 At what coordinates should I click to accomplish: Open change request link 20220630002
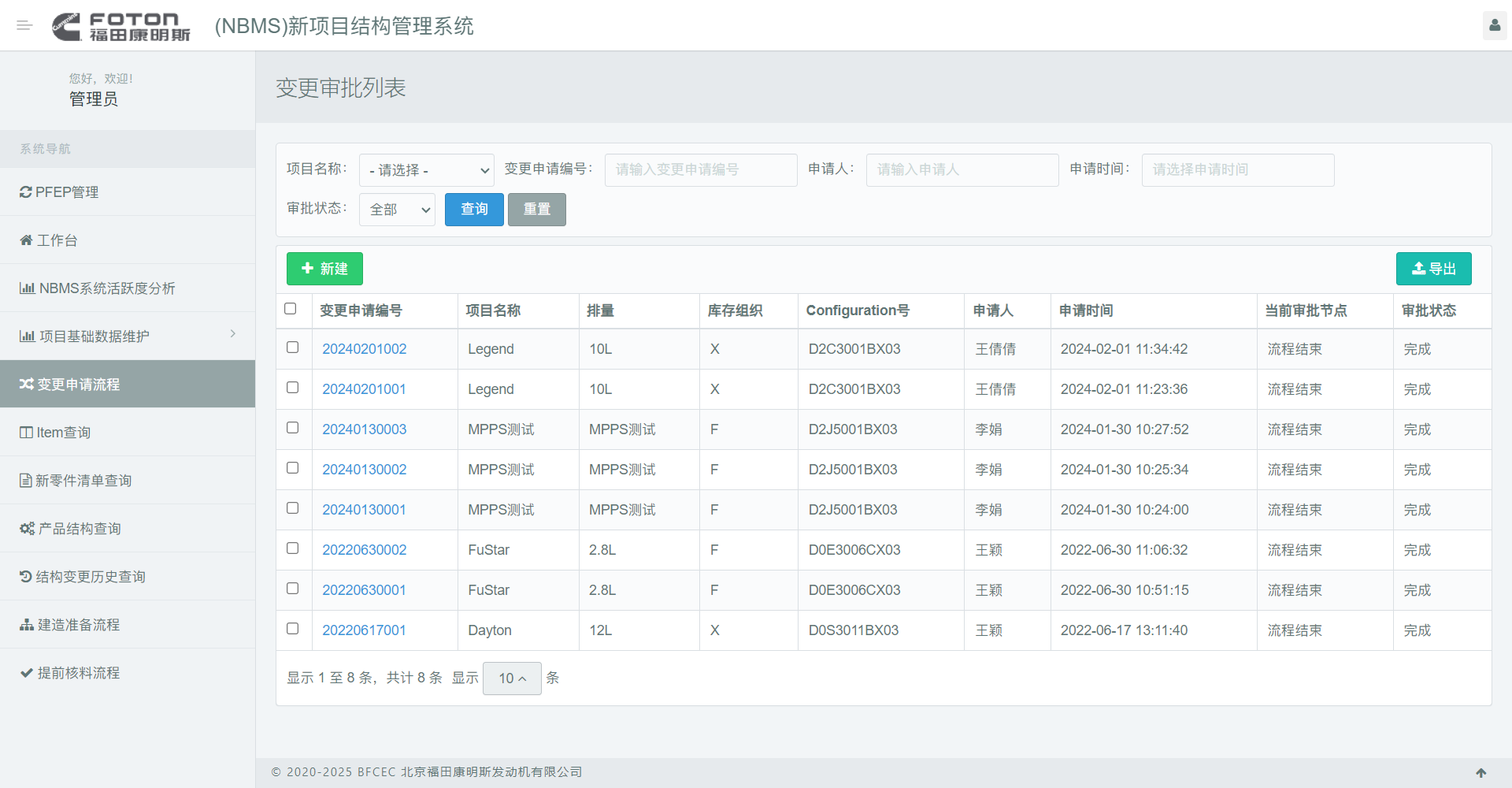365,550
